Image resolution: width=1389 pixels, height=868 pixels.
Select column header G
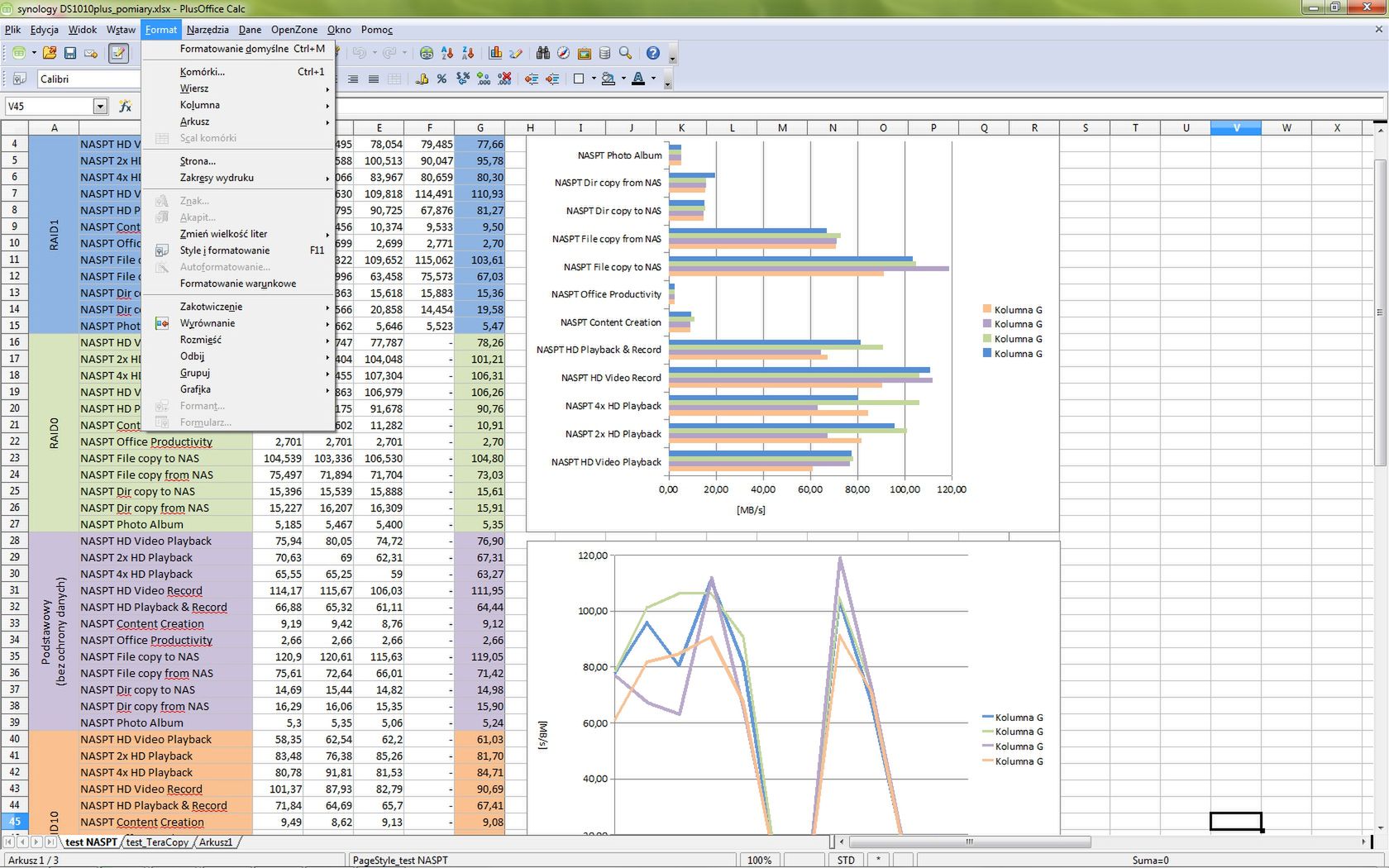pyautogui.click(x=480, y=127)
